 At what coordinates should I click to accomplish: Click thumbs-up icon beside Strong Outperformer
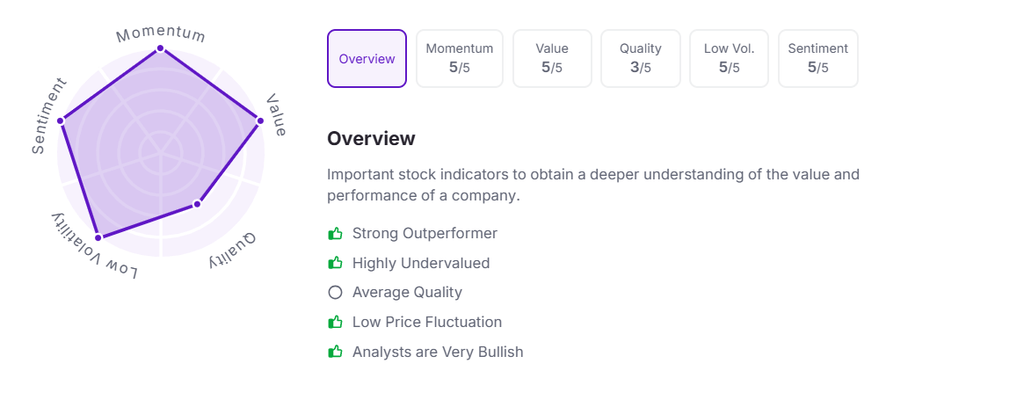click(x=335, y=233)
